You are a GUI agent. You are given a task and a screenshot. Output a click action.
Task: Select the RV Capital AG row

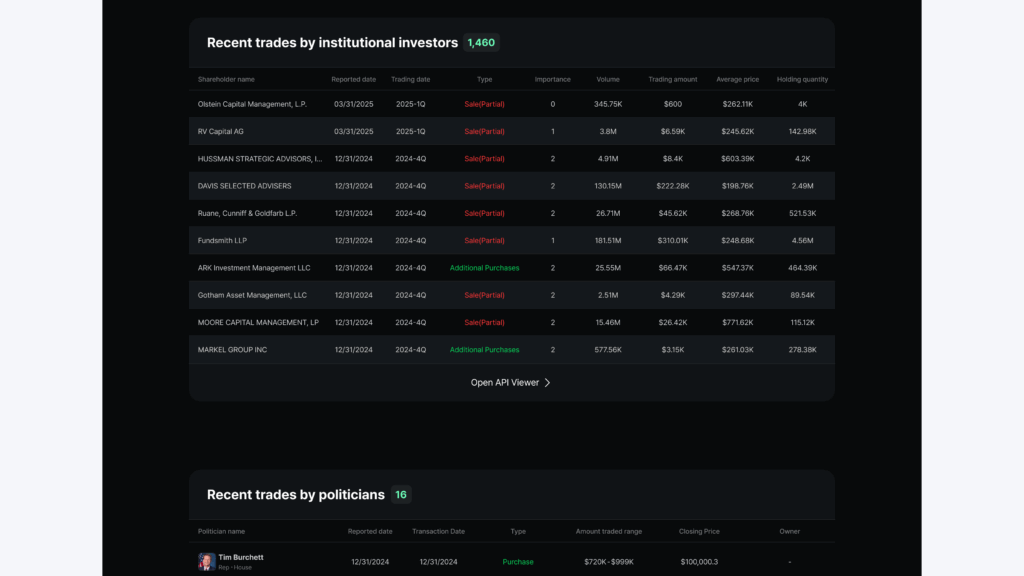(x=512, y=131)
